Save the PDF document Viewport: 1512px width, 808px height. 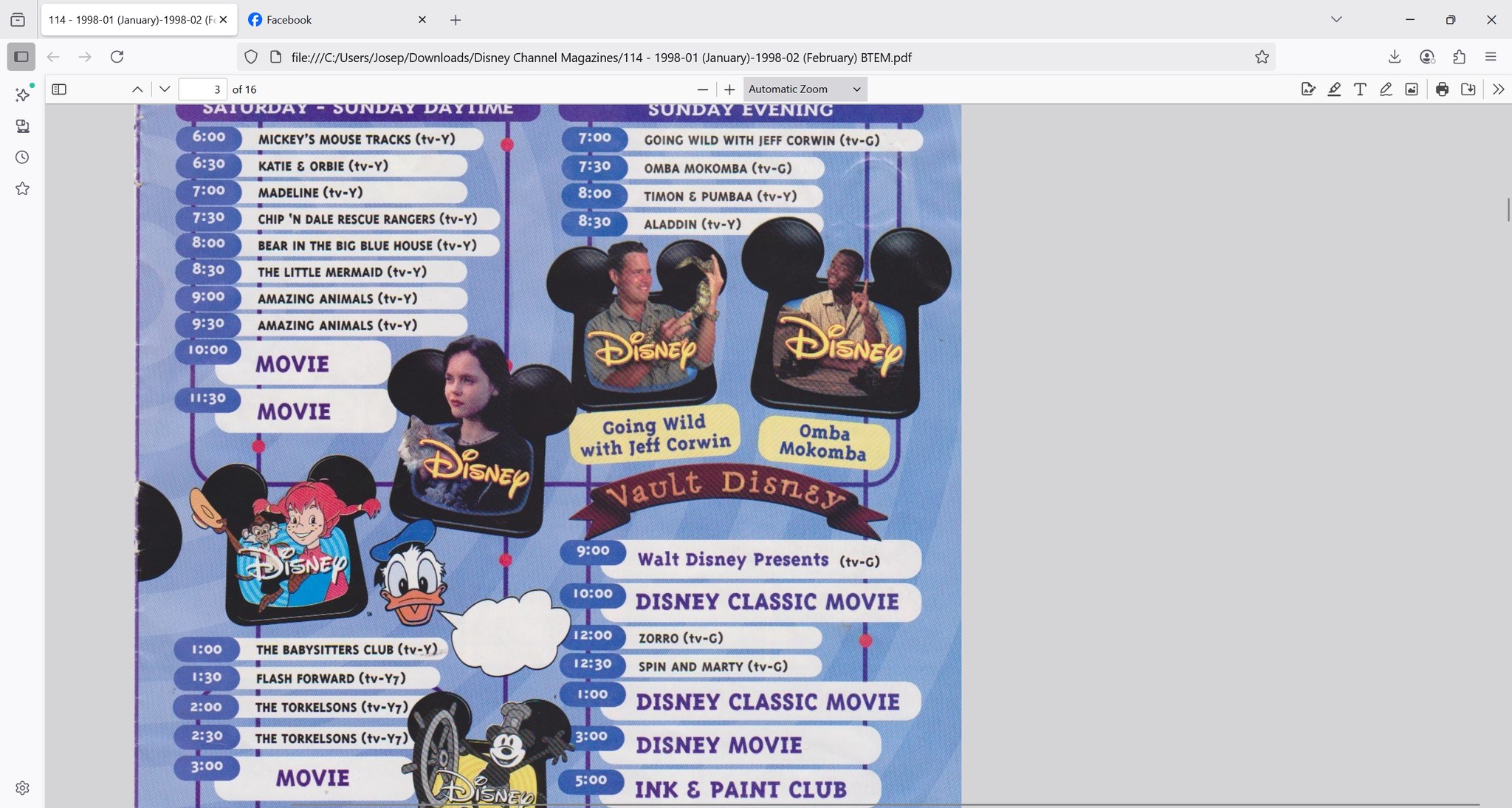[x=1468, y=89]
